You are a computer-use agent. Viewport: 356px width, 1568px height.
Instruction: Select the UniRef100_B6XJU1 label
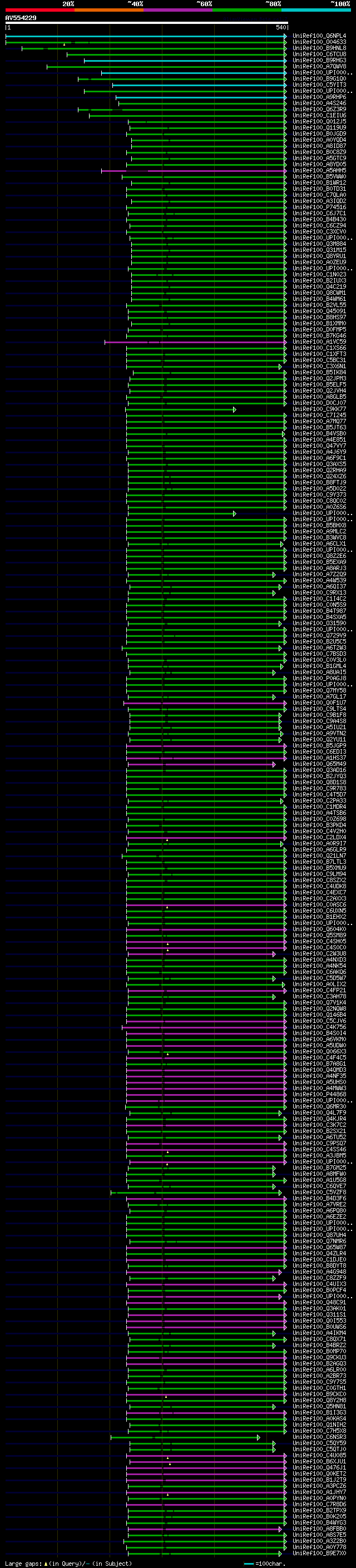pos(319,1461)
